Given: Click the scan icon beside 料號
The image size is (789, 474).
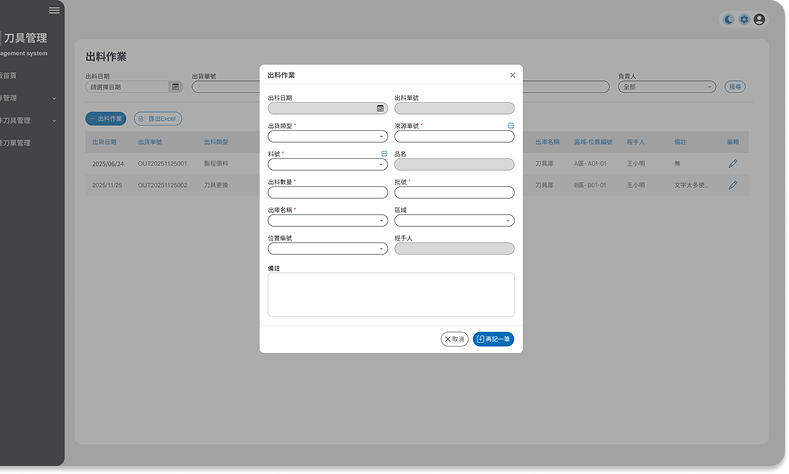Looking at the screenshot, I should point(384,154).
